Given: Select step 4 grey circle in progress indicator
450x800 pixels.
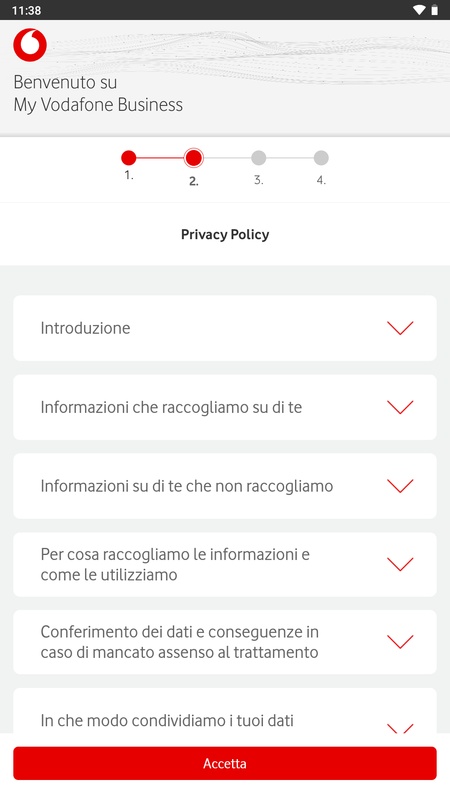Looking at the screenshot, I should click(321, 158).
